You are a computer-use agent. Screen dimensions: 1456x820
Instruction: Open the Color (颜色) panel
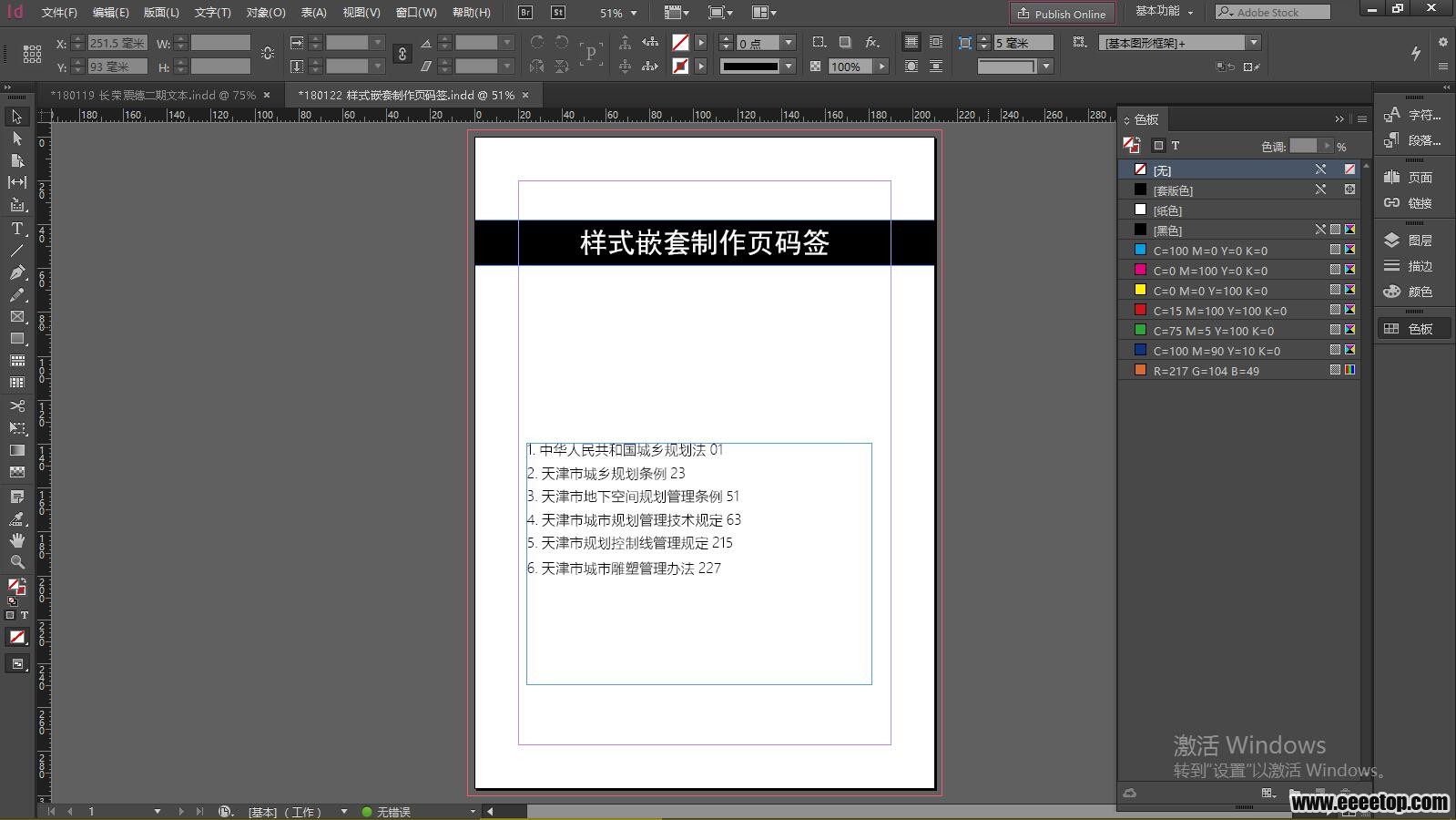click(1412, 292)
